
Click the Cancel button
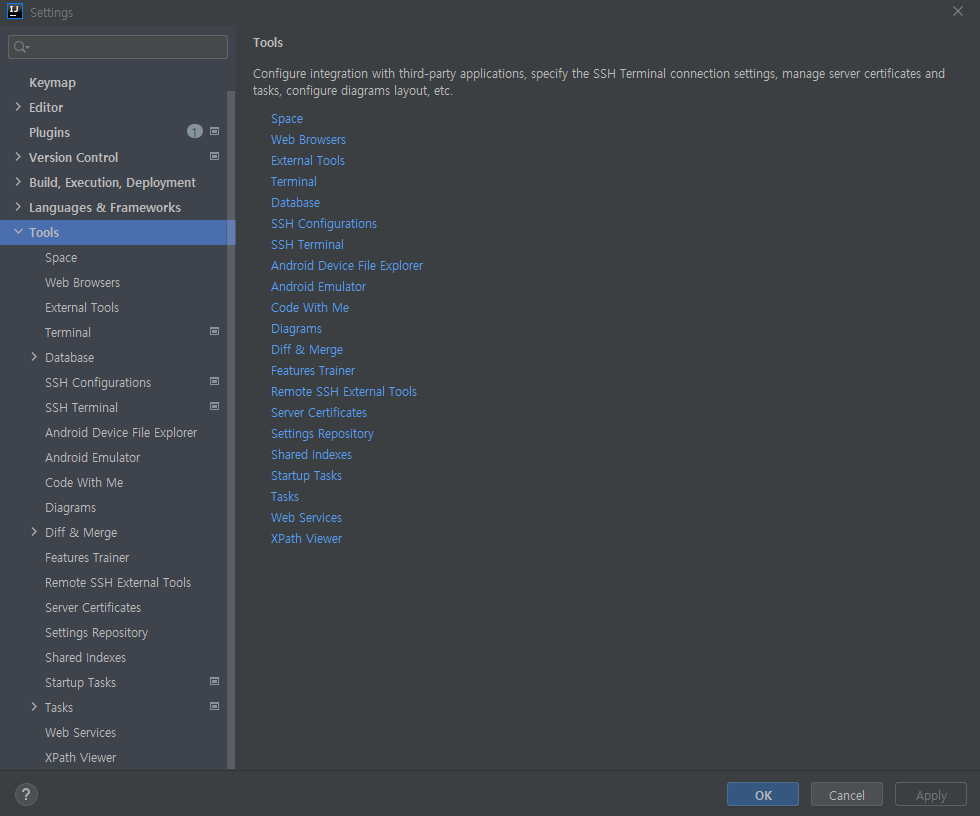[x=847, y=795]
